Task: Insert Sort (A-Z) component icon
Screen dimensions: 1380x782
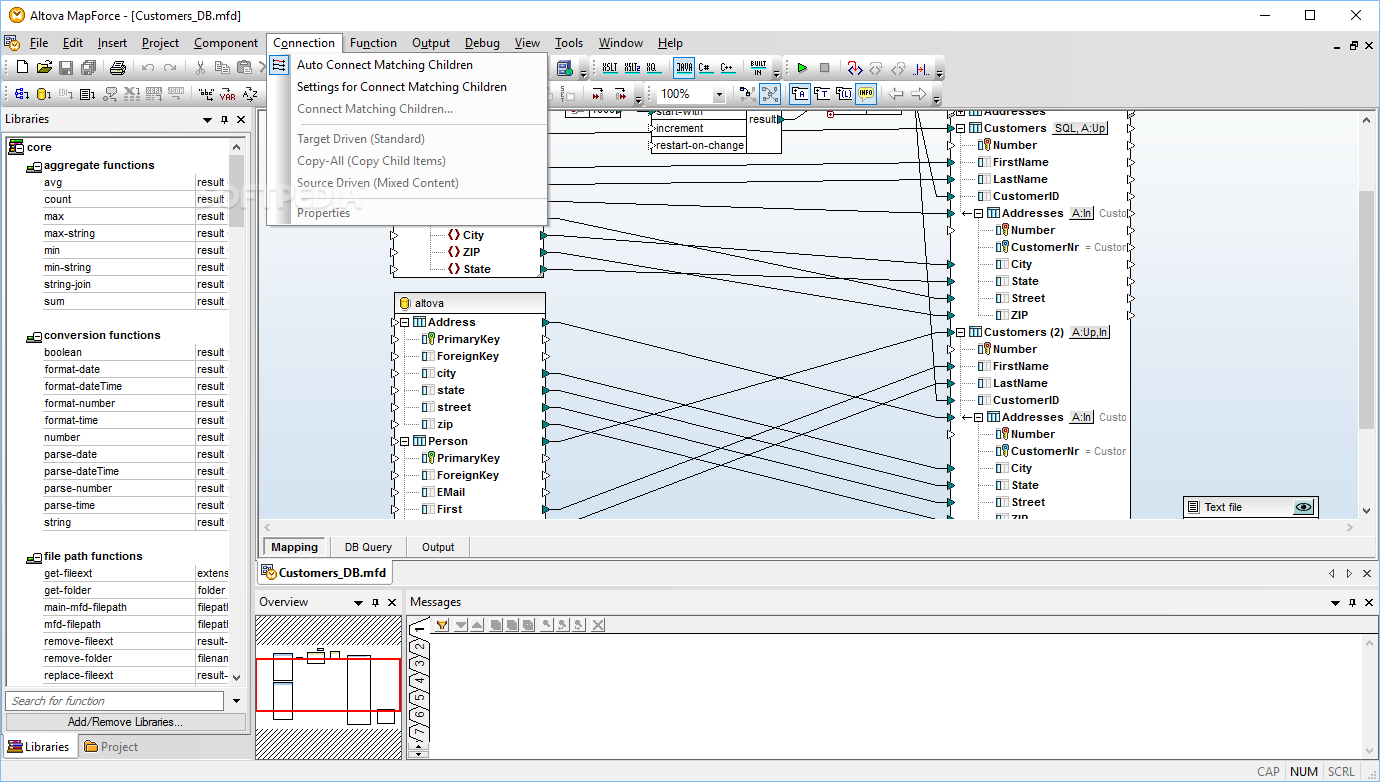Action: pyautogui.click(x=250, y=94)
